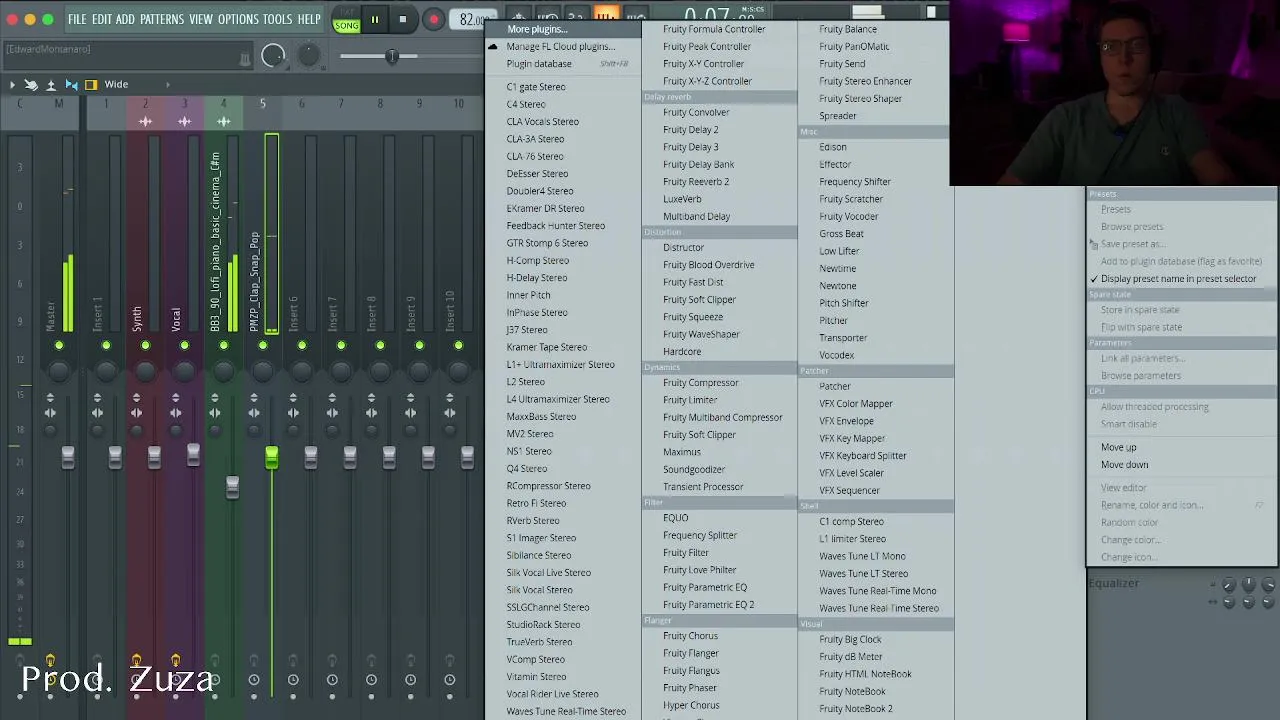Click the BB3 lofi piano volume fader handle
1280x720 pixels.
click(x=232, y=486)
